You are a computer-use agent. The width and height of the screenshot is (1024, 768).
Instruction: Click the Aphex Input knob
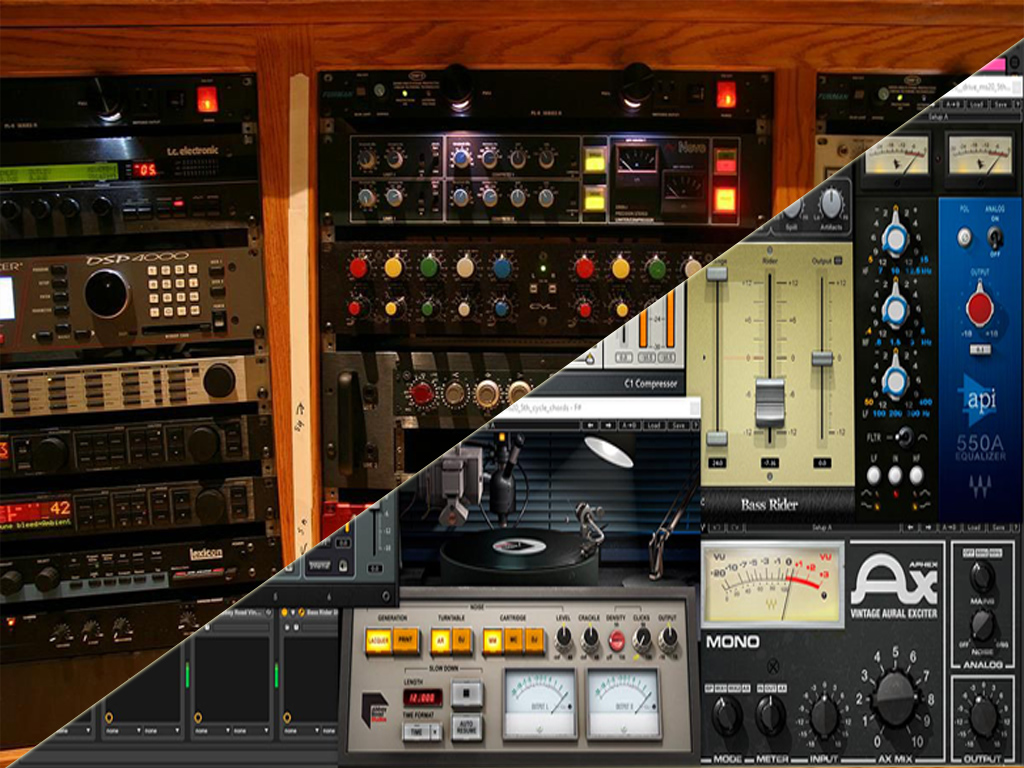click(x=824, y=716)
